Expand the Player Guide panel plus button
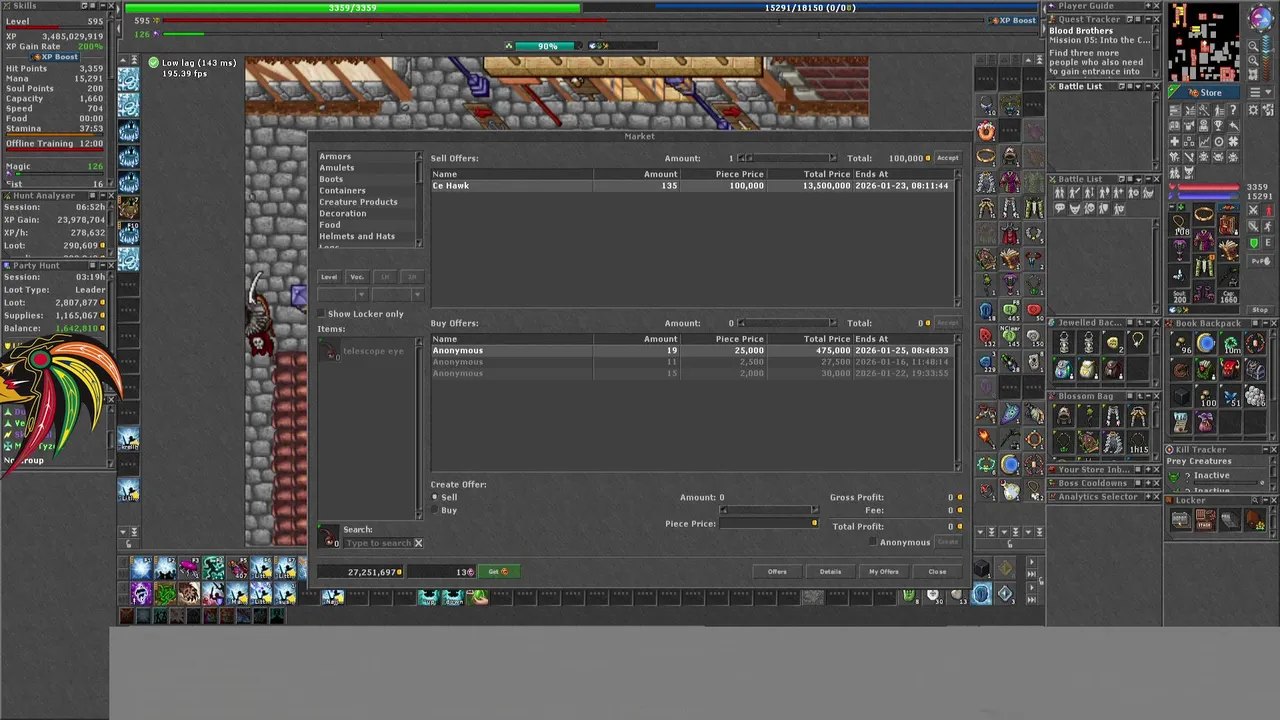The image size is (1280, 720). point(1148,6)
